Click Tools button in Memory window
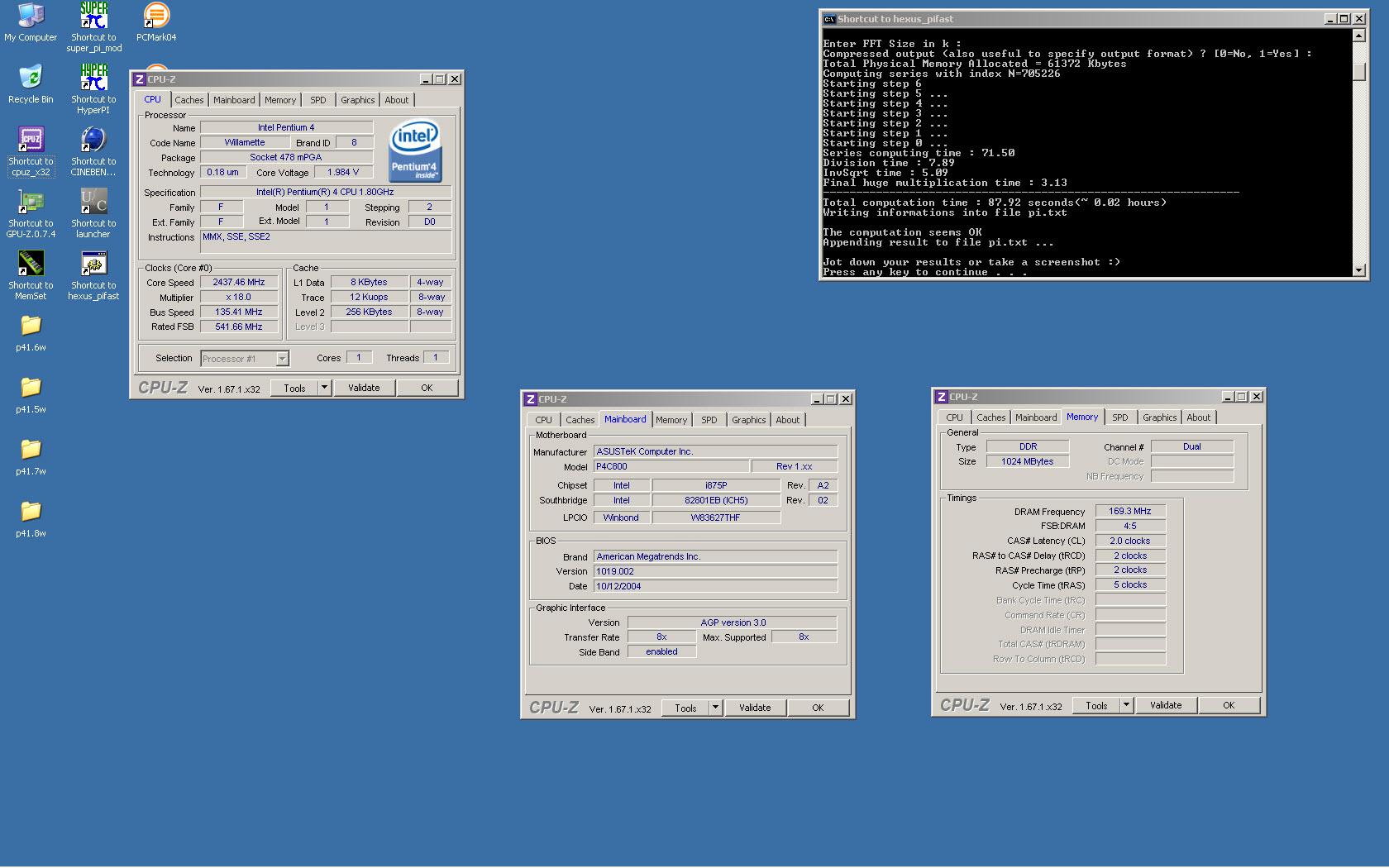 point(1097,705)
